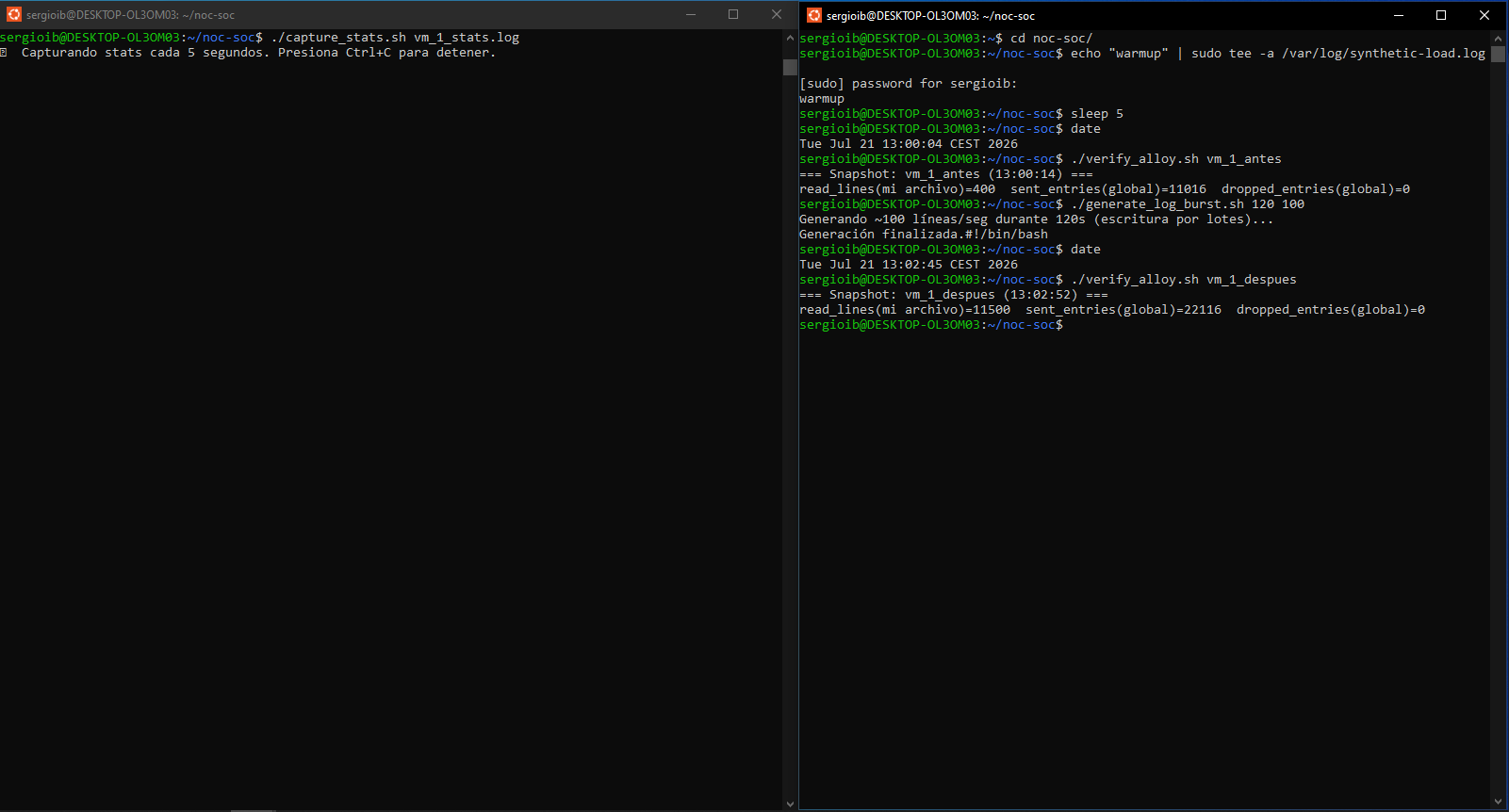The width and height of the screenshot is (1509, 812).
Task: Click the 'cd noc-soc/' command
Action: point(1051,39)
